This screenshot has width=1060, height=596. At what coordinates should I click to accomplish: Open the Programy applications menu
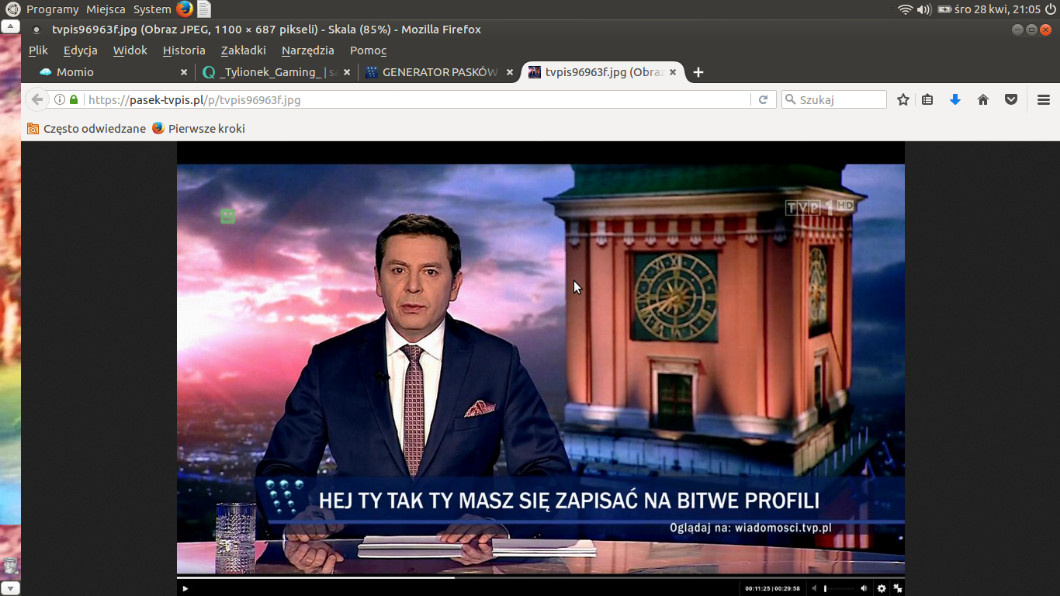pyautogui.click(x=52, y=9)
